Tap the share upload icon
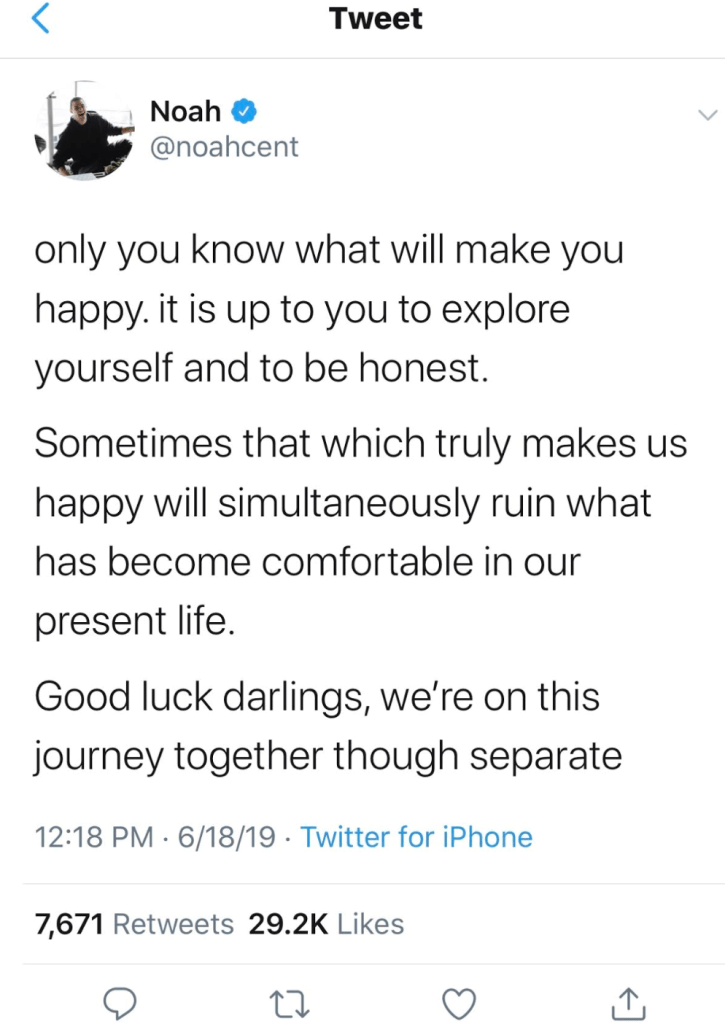 [627, 1001]
